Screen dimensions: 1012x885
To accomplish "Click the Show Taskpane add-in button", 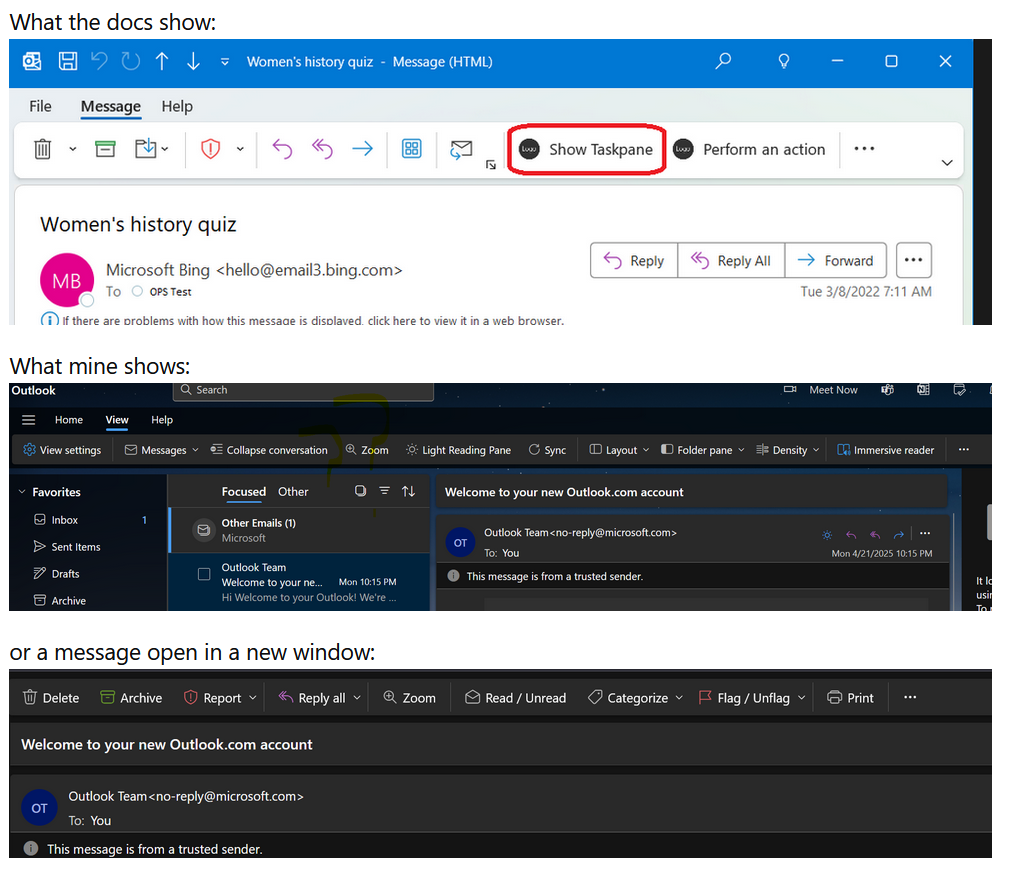I will click(x=587, y=149).
